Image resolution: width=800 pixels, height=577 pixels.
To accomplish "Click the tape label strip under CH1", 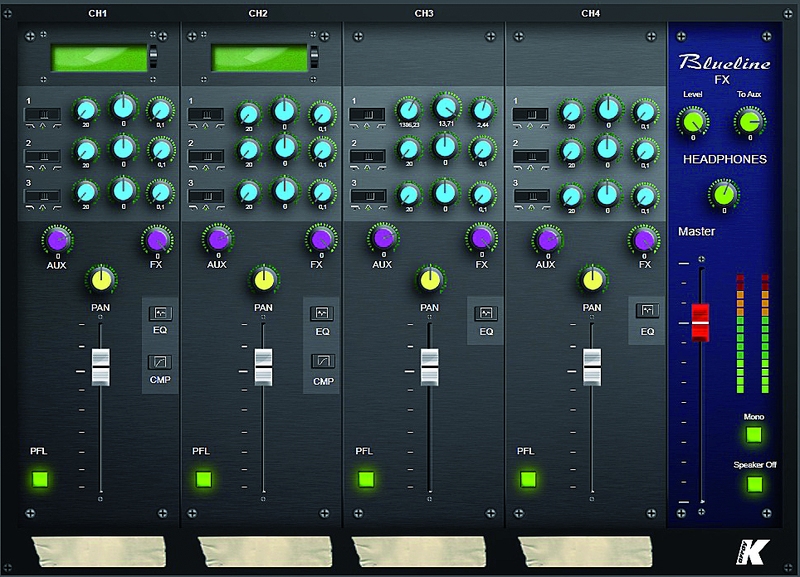I will (x=99, y=551).
